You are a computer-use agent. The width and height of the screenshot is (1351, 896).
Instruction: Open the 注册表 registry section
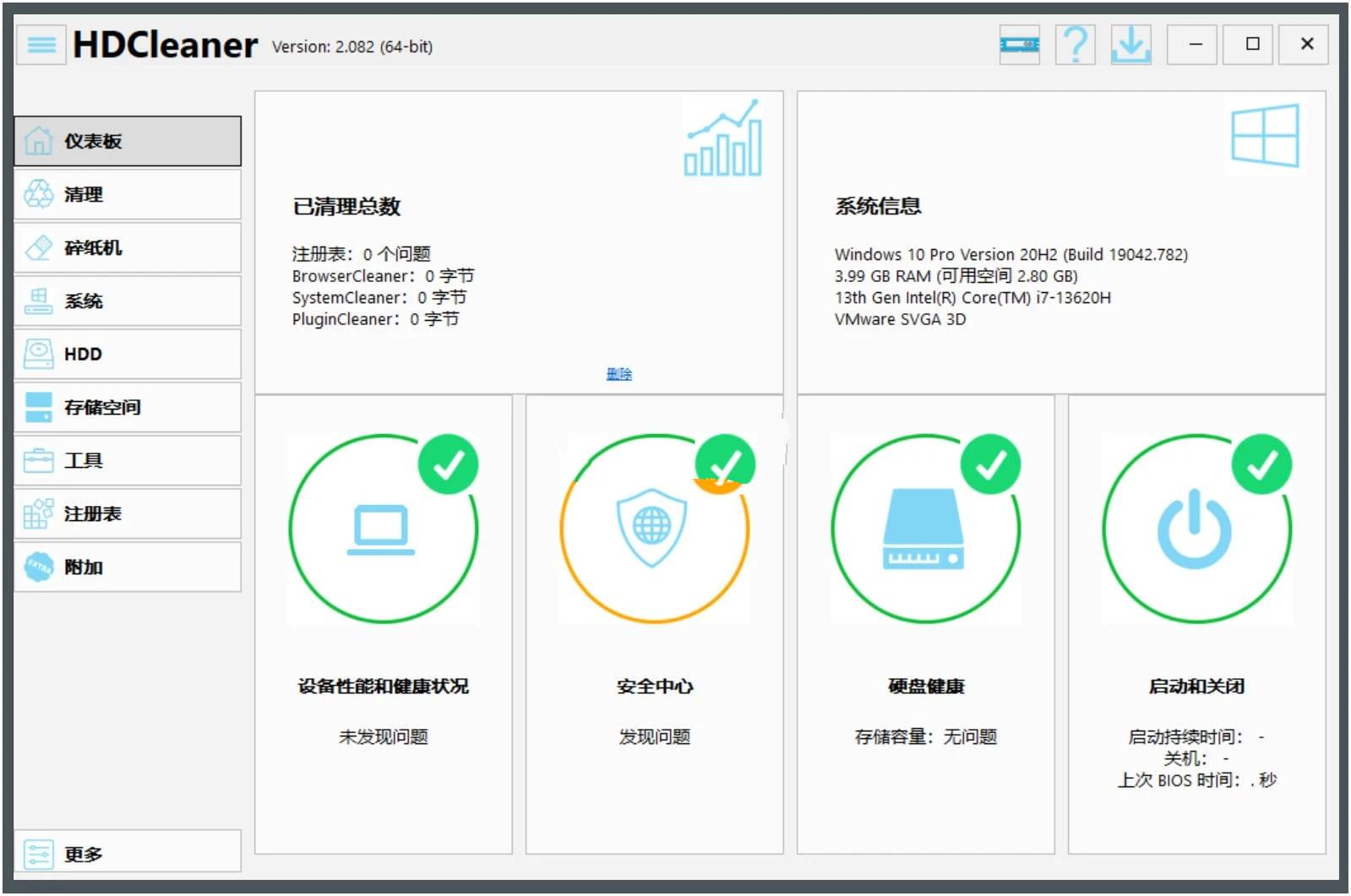point(128,513)
